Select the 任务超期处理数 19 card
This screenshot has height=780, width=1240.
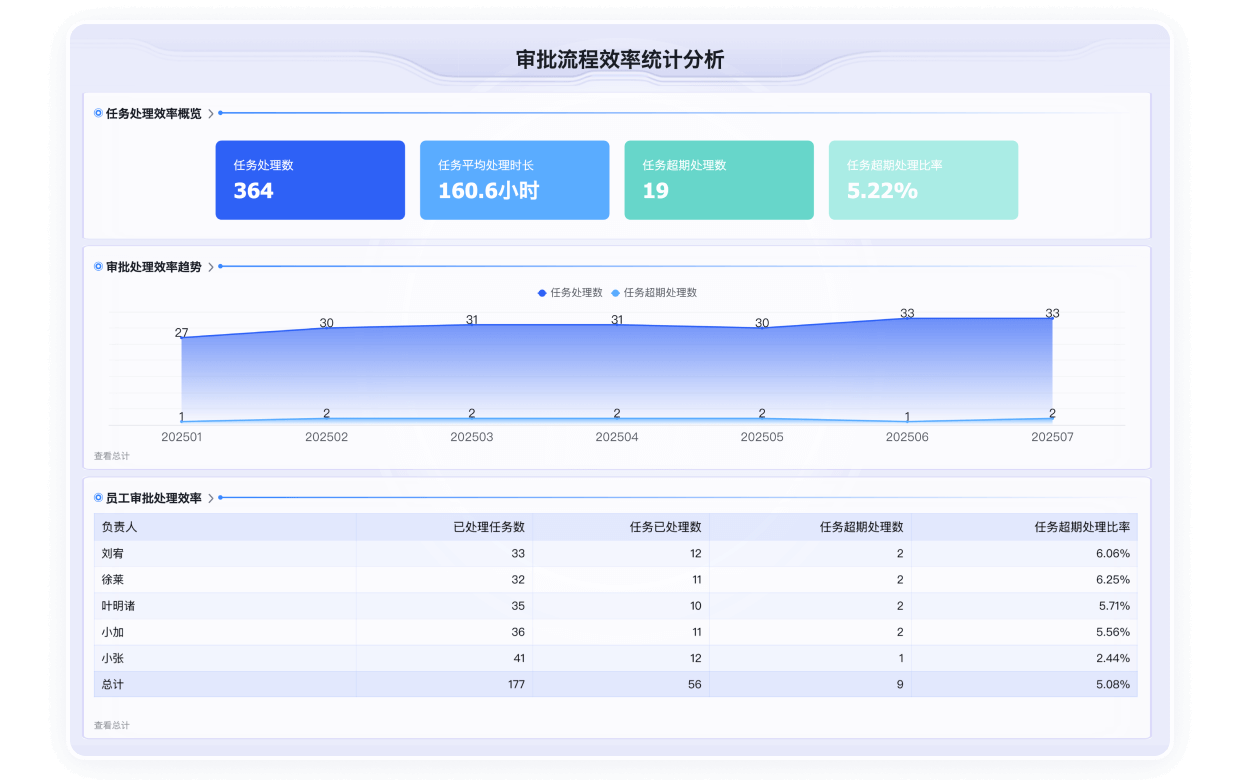718,179
